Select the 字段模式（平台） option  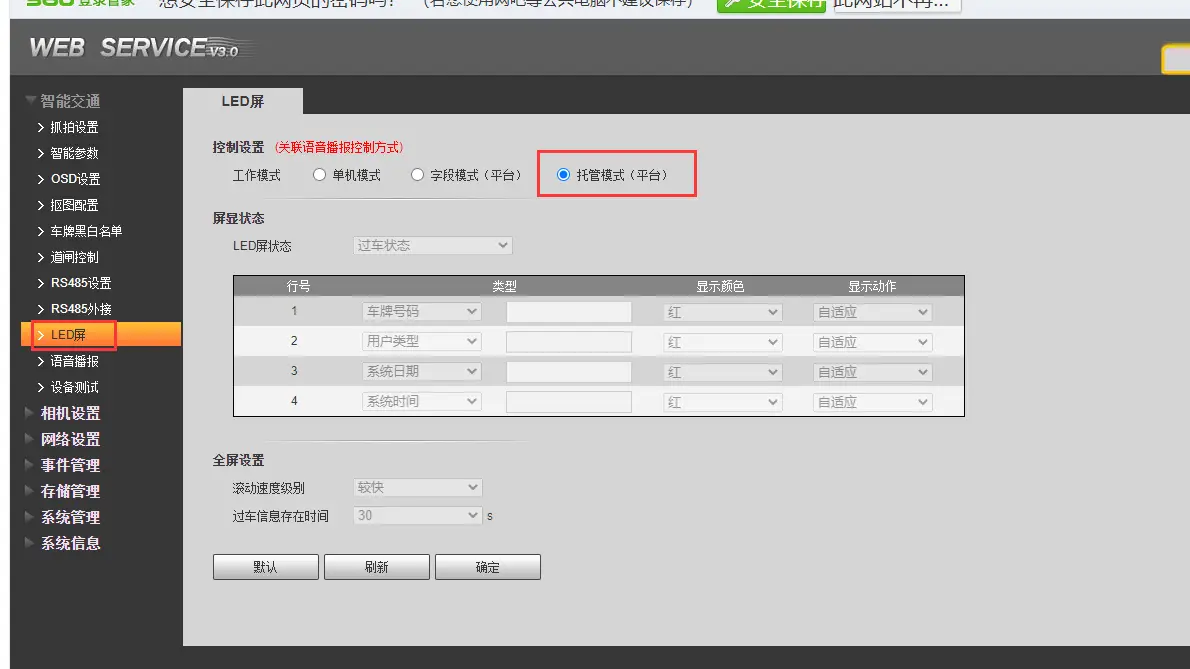(x=416, y=172)
